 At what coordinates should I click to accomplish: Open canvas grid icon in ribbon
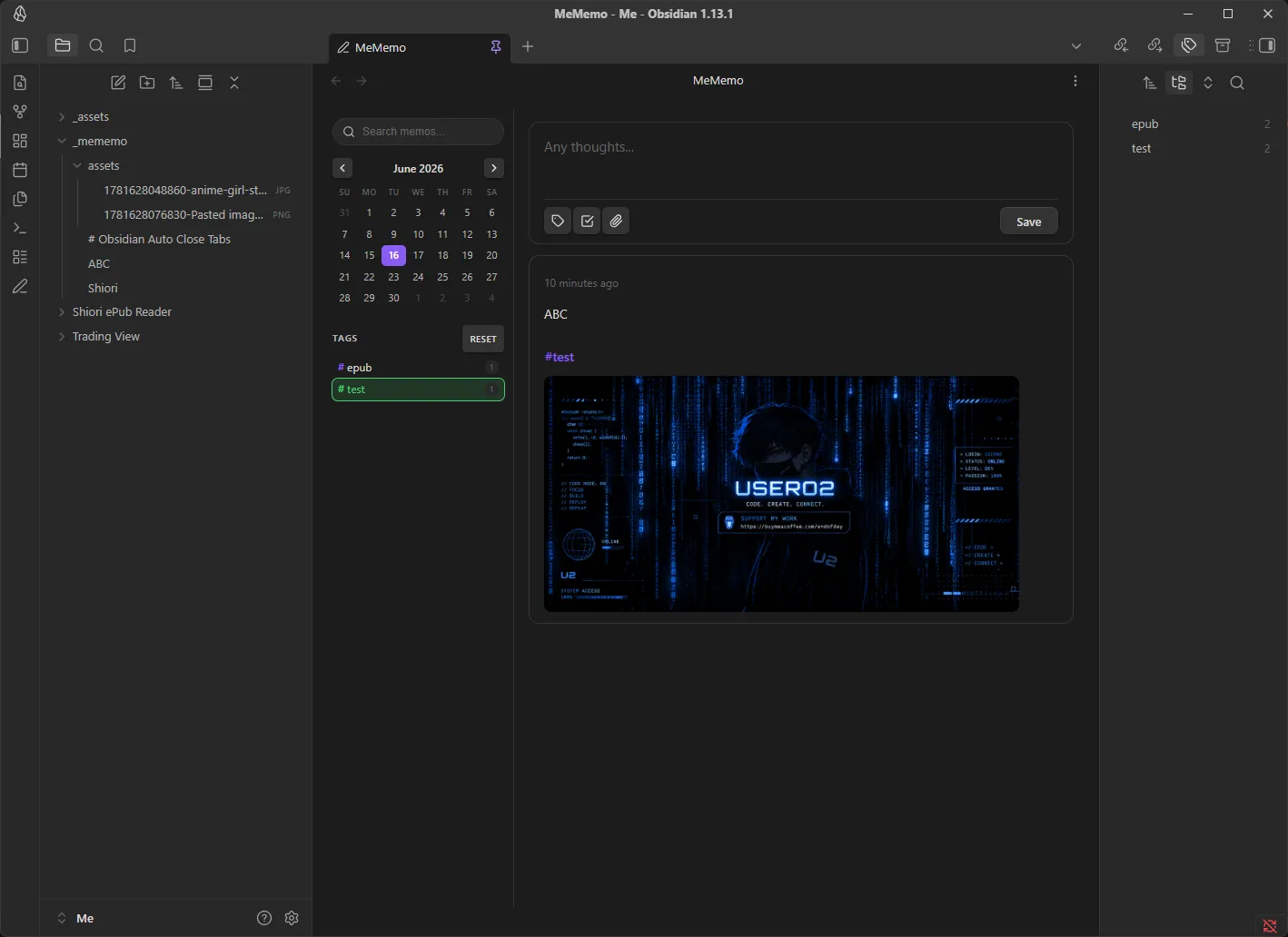click(20, 141)
